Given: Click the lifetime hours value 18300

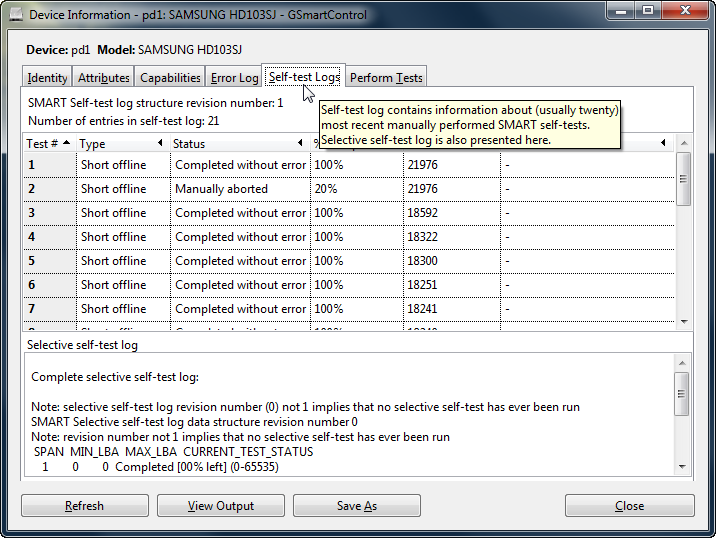Looking at the screenshot, I should 422,261.
